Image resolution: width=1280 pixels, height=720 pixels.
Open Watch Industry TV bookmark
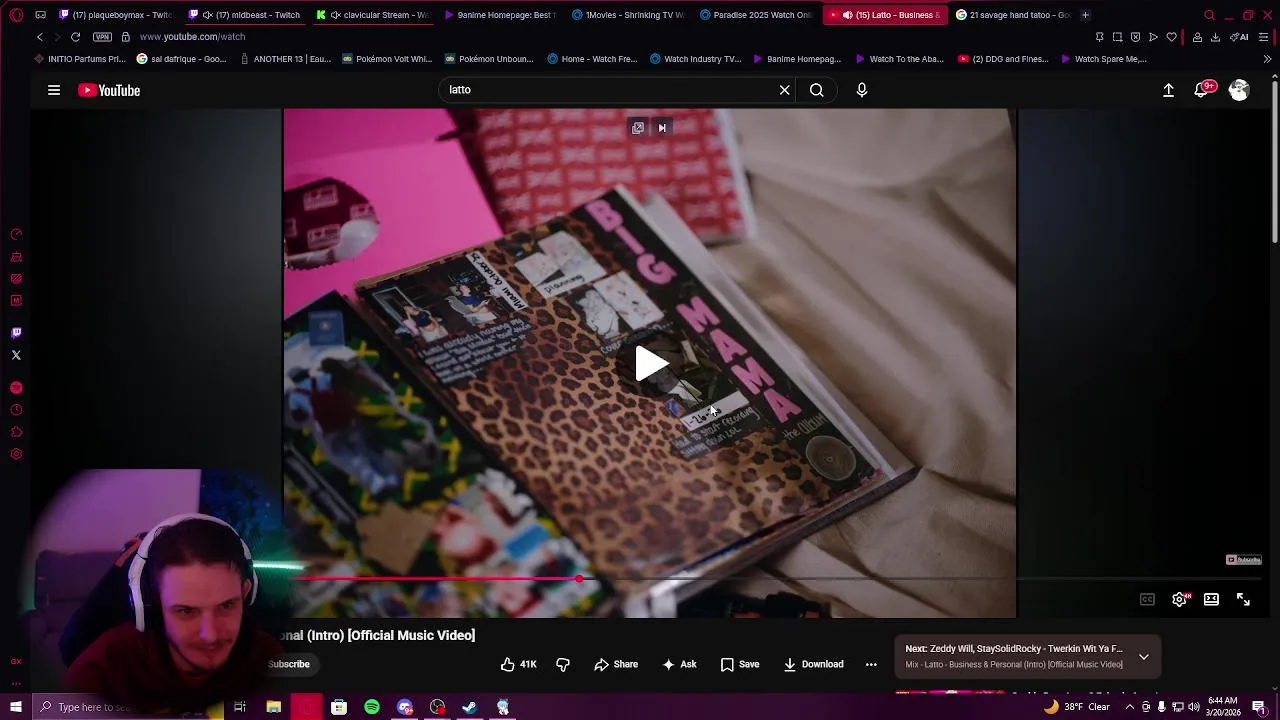(x=695, y=59)
